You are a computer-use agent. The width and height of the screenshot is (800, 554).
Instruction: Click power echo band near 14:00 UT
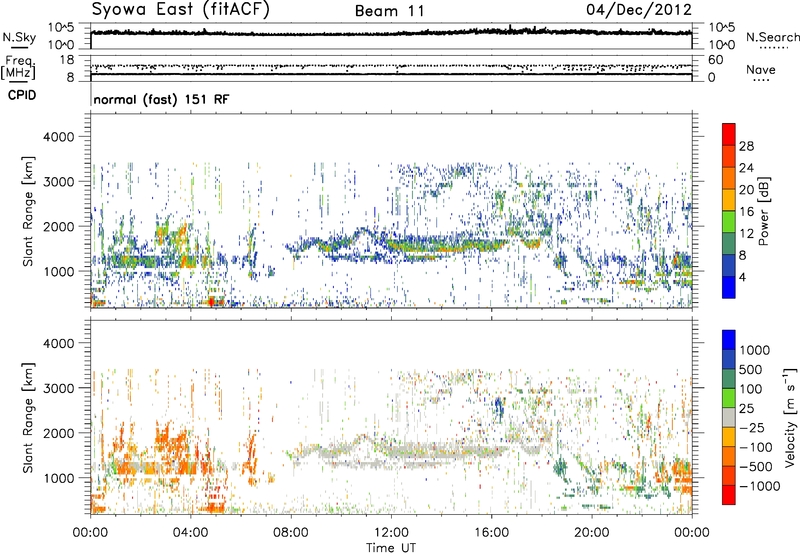(444, 246)
